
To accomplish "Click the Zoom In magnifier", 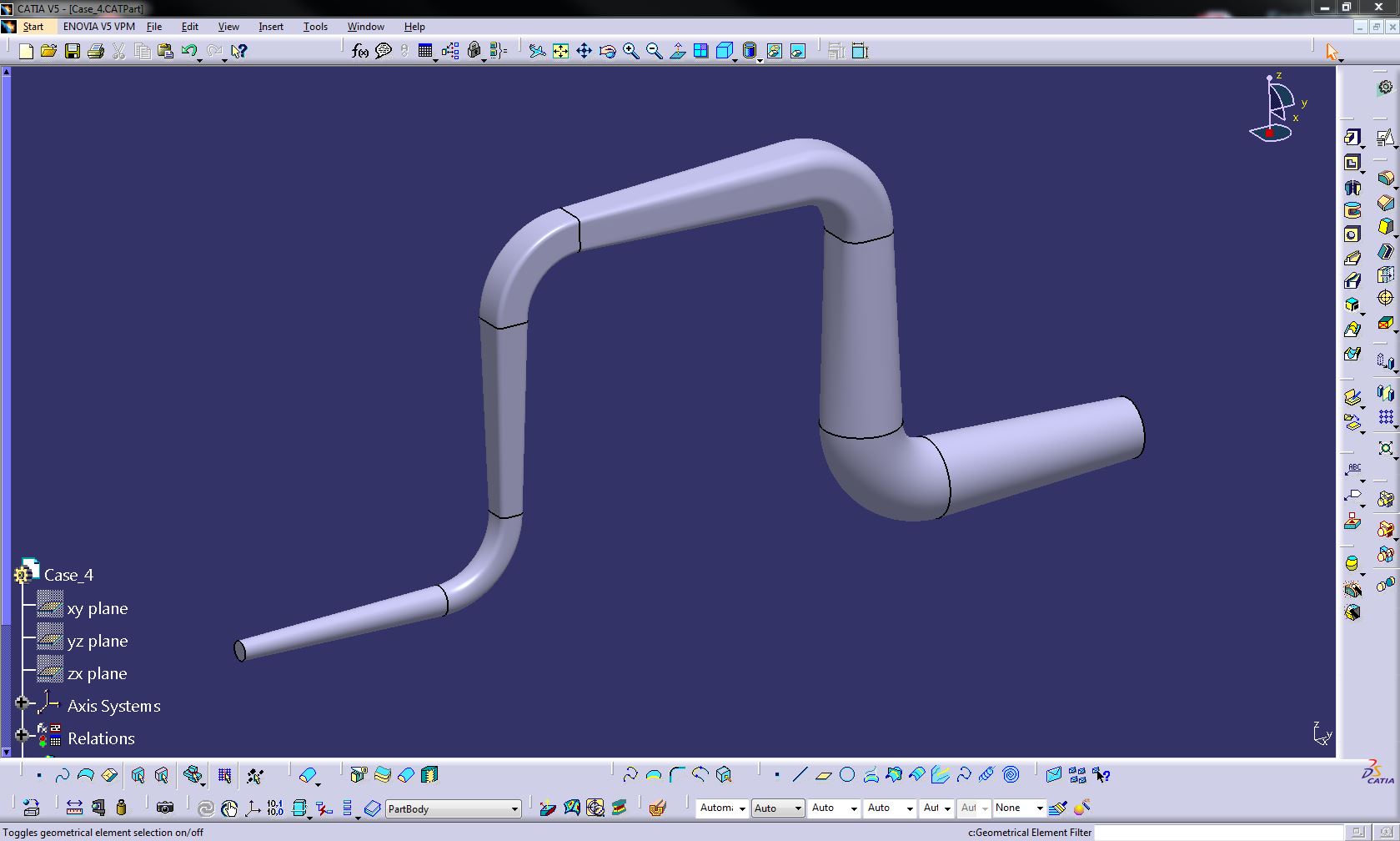I will 631,52.
